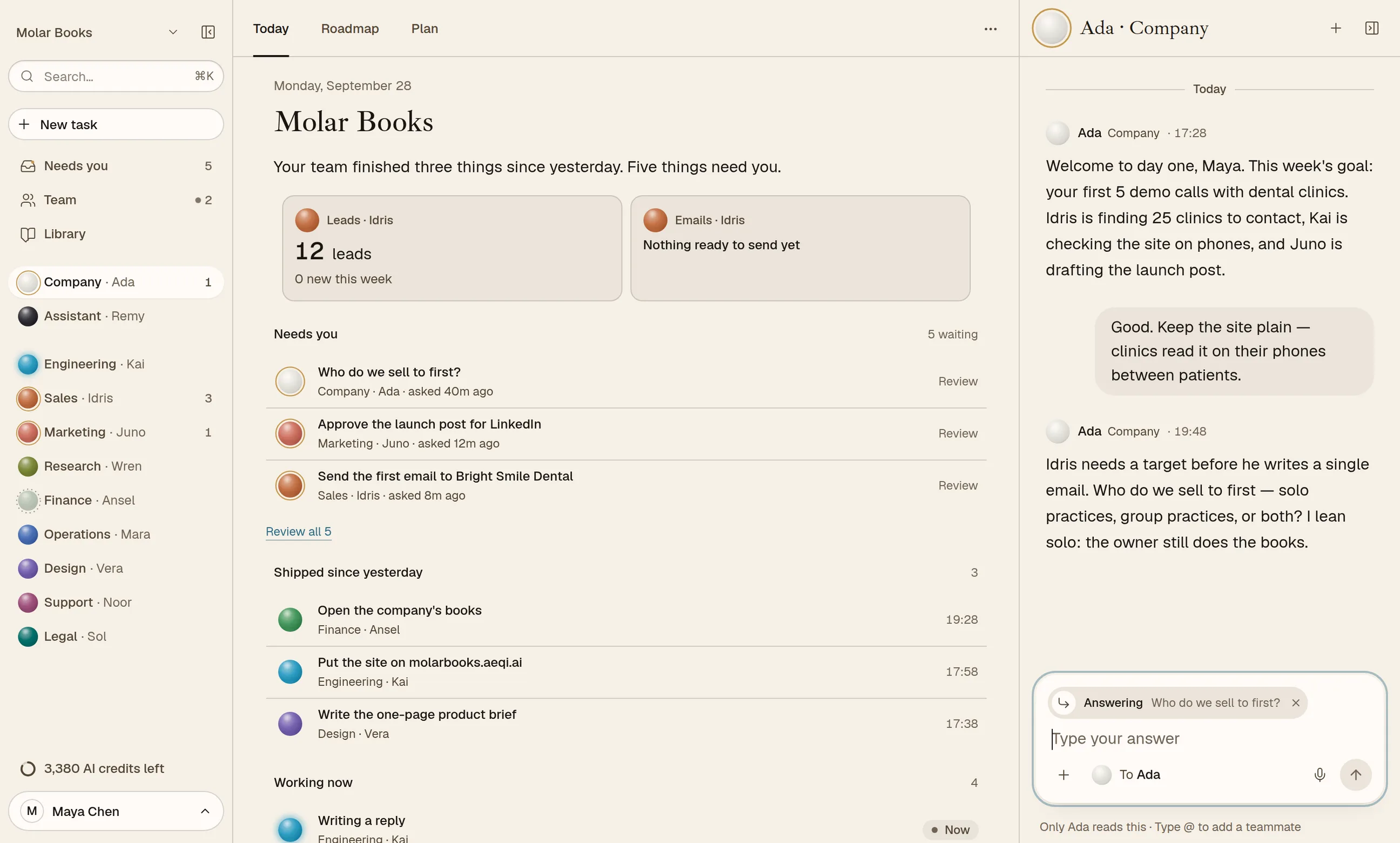The image size is (1400, 843).
Task: Open Sales · Idris agent
Action: [116, 398]
